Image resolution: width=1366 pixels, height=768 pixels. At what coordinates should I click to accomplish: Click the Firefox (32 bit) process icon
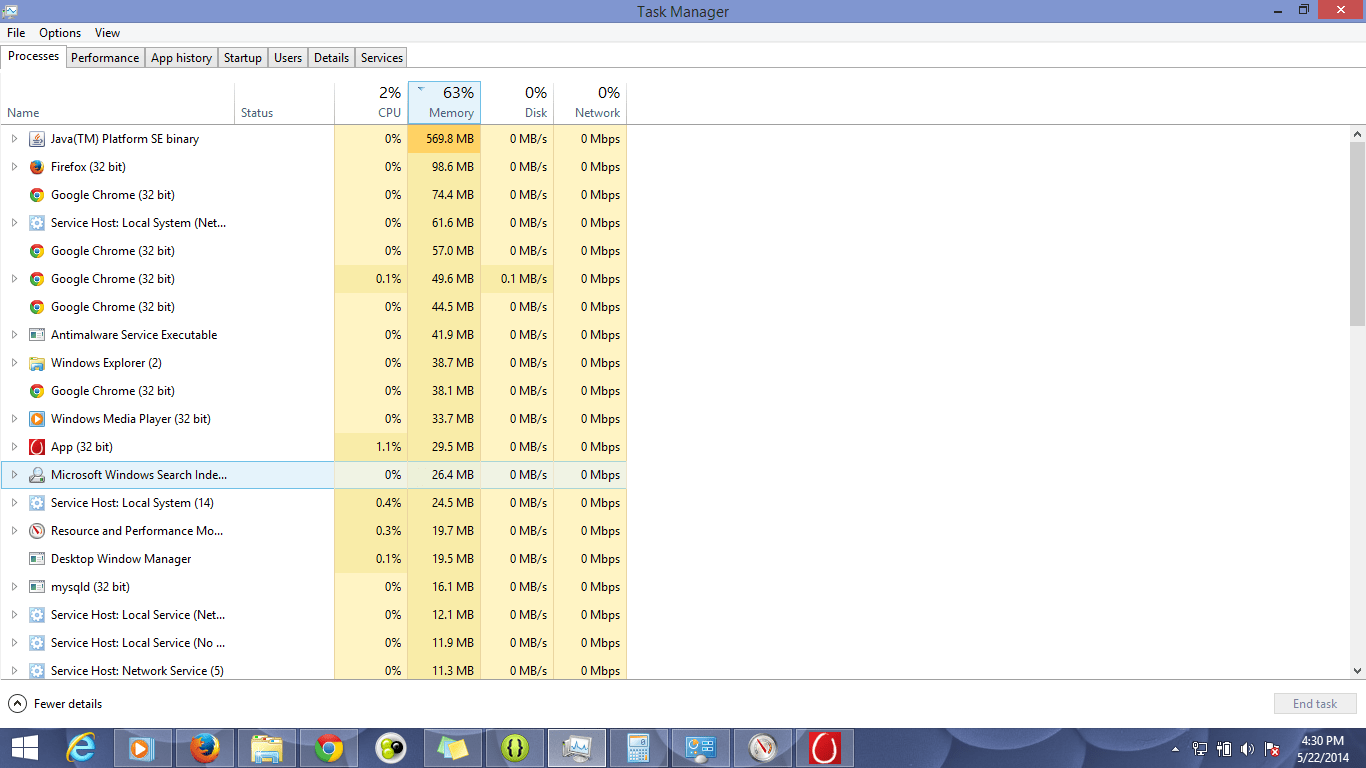coord(37,167)
